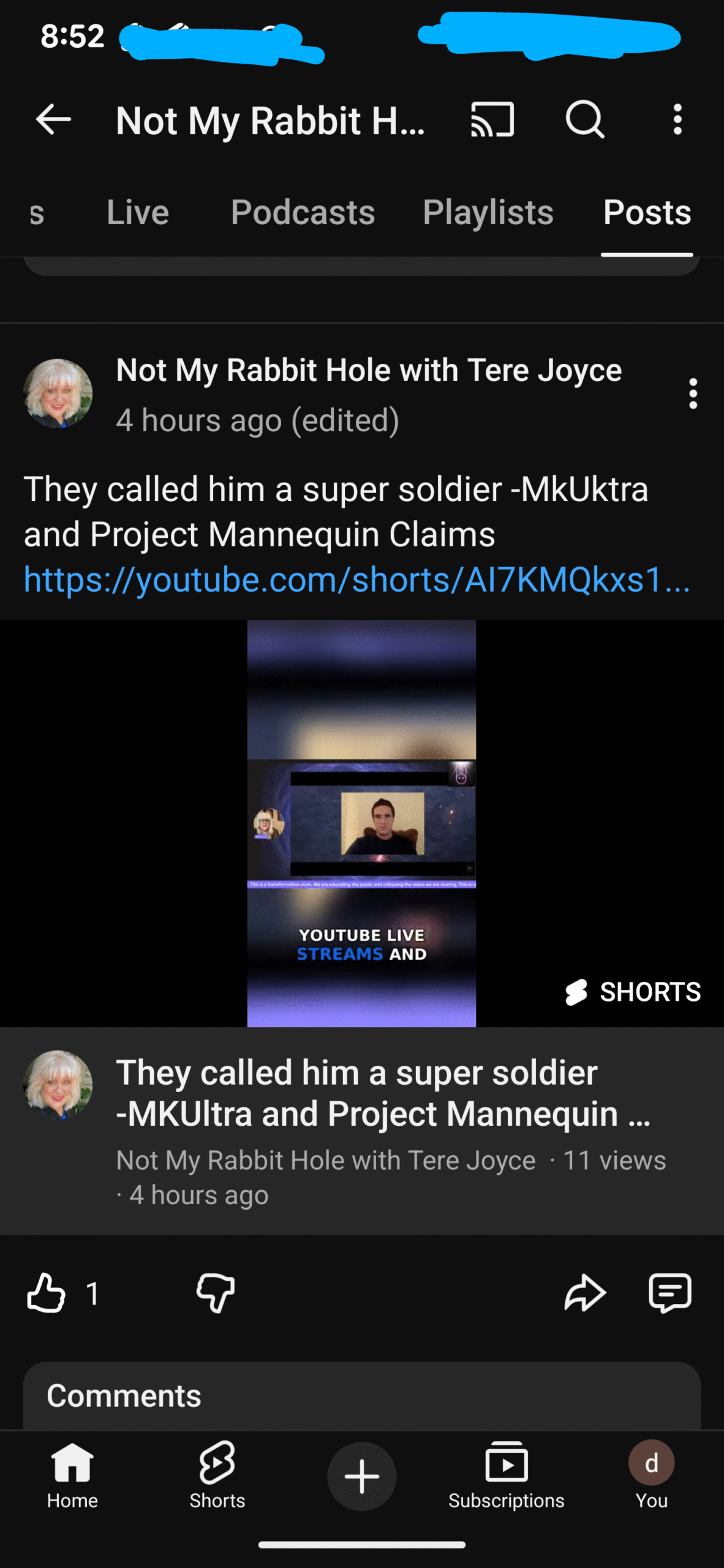Screen dimensions: 724x1568
Task: Play the super soldier Shorts thumbnail
Action: 361,823
